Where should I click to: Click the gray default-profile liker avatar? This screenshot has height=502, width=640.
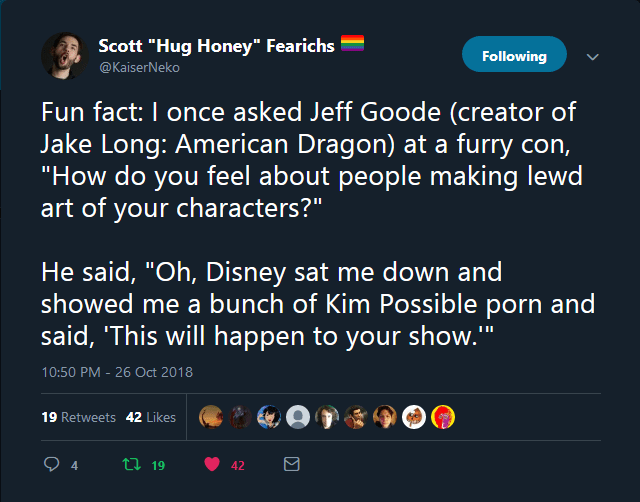pyautogui.click(x=297, y=417)
